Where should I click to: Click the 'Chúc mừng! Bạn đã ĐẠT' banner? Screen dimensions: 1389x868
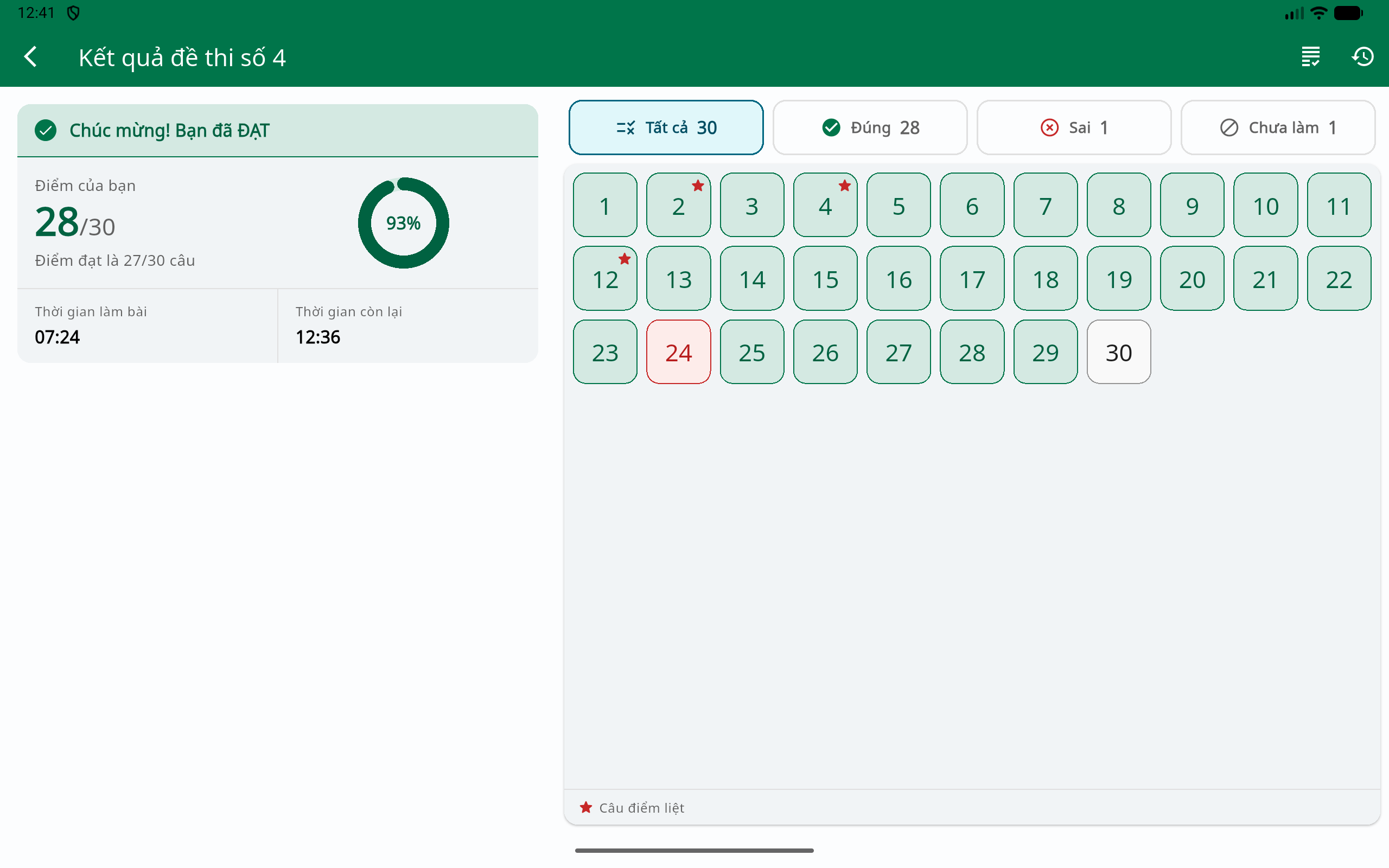(x=278, y=130)
